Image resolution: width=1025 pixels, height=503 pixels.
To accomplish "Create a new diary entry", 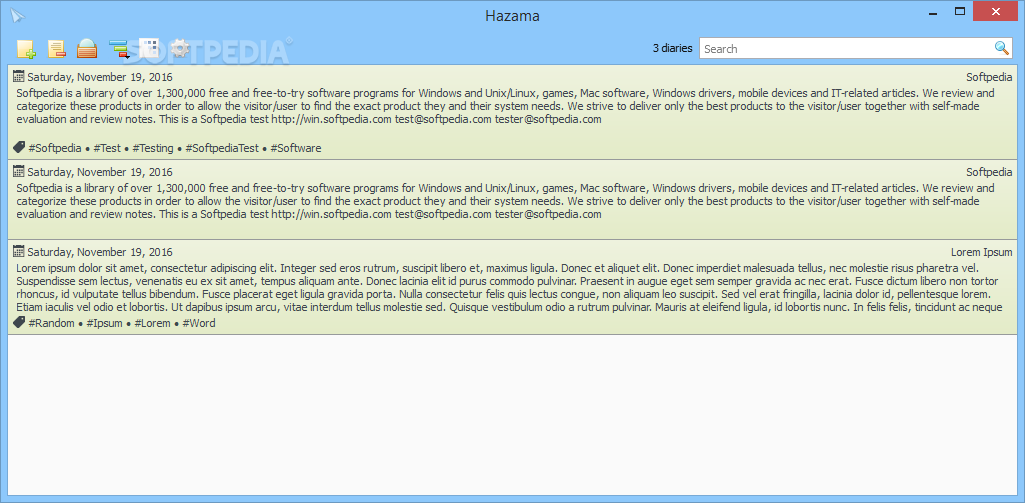I will coord(26,49).
